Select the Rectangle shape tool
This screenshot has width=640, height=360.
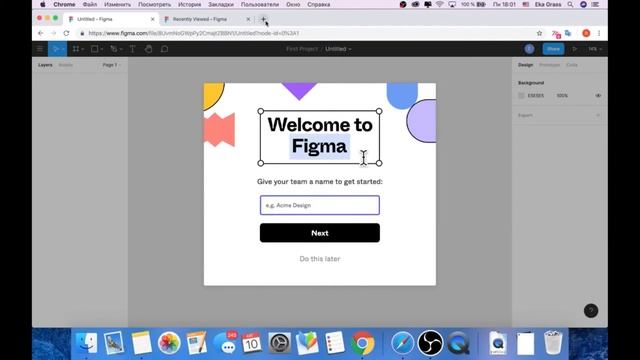pyautogui.click(x=94, y=49)
